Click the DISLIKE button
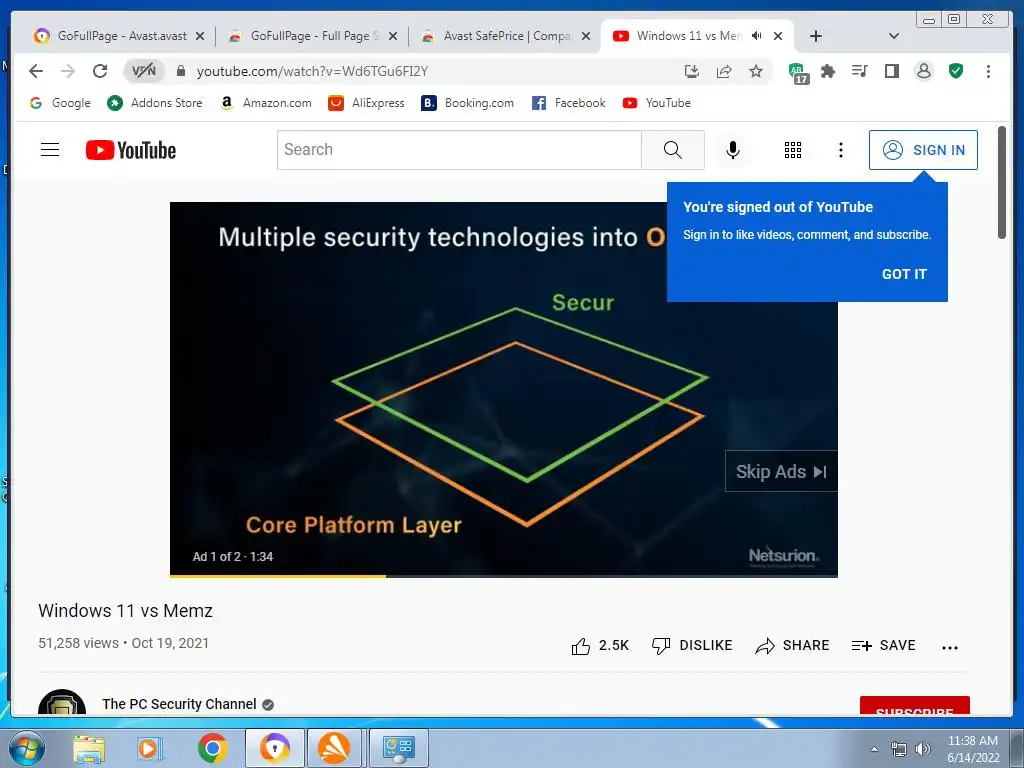This screenshot has height=768, width=1024. click(692, 646)
